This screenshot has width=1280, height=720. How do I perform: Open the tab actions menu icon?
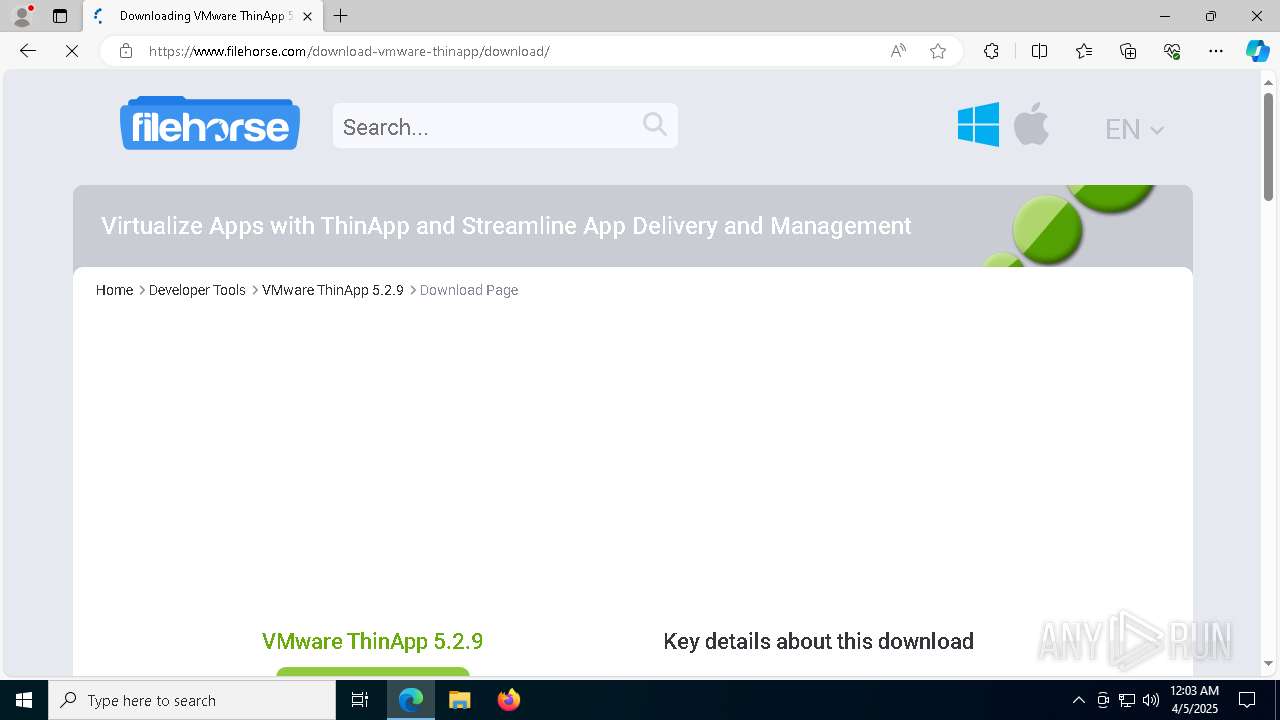coord(60,16)
